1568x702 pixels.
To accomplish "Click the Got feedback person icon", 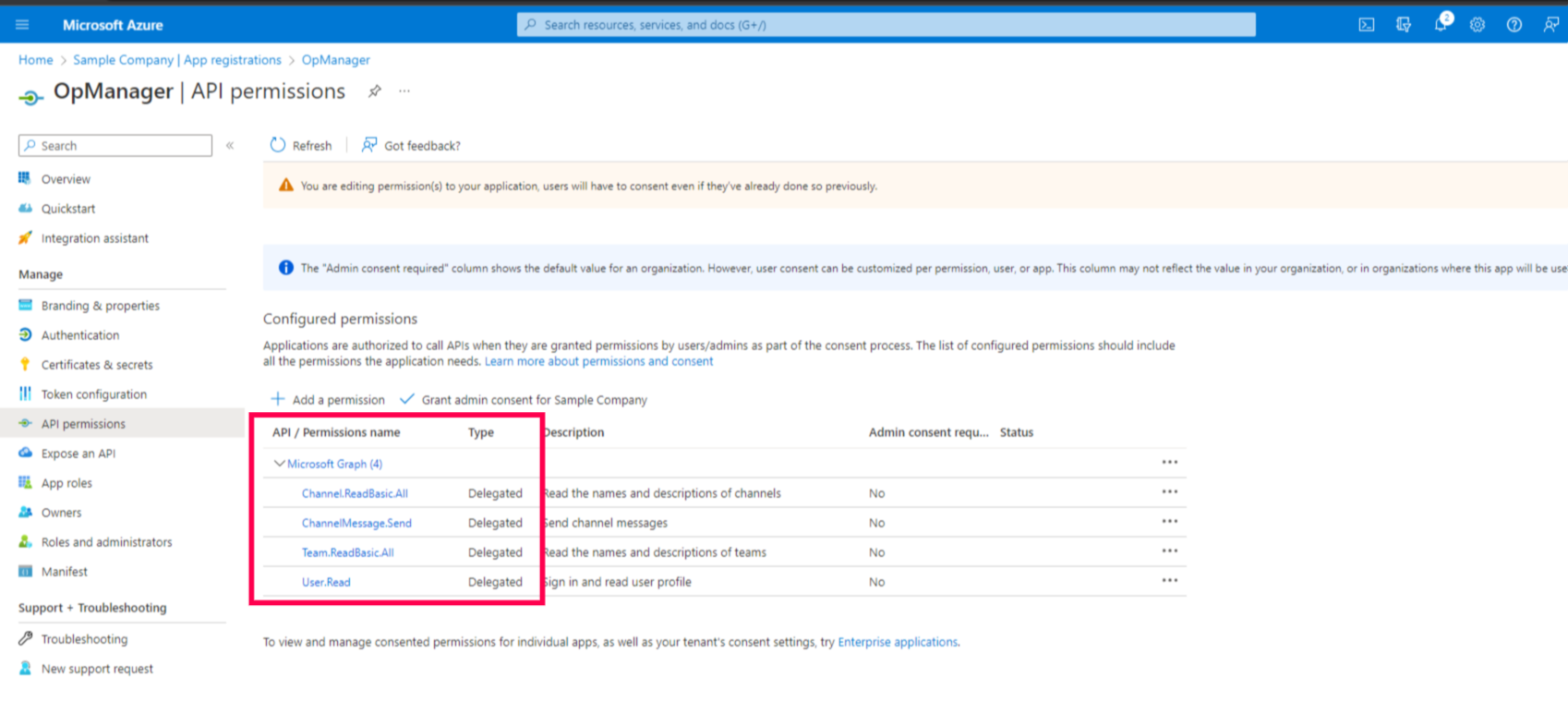I will pos(369,145).
